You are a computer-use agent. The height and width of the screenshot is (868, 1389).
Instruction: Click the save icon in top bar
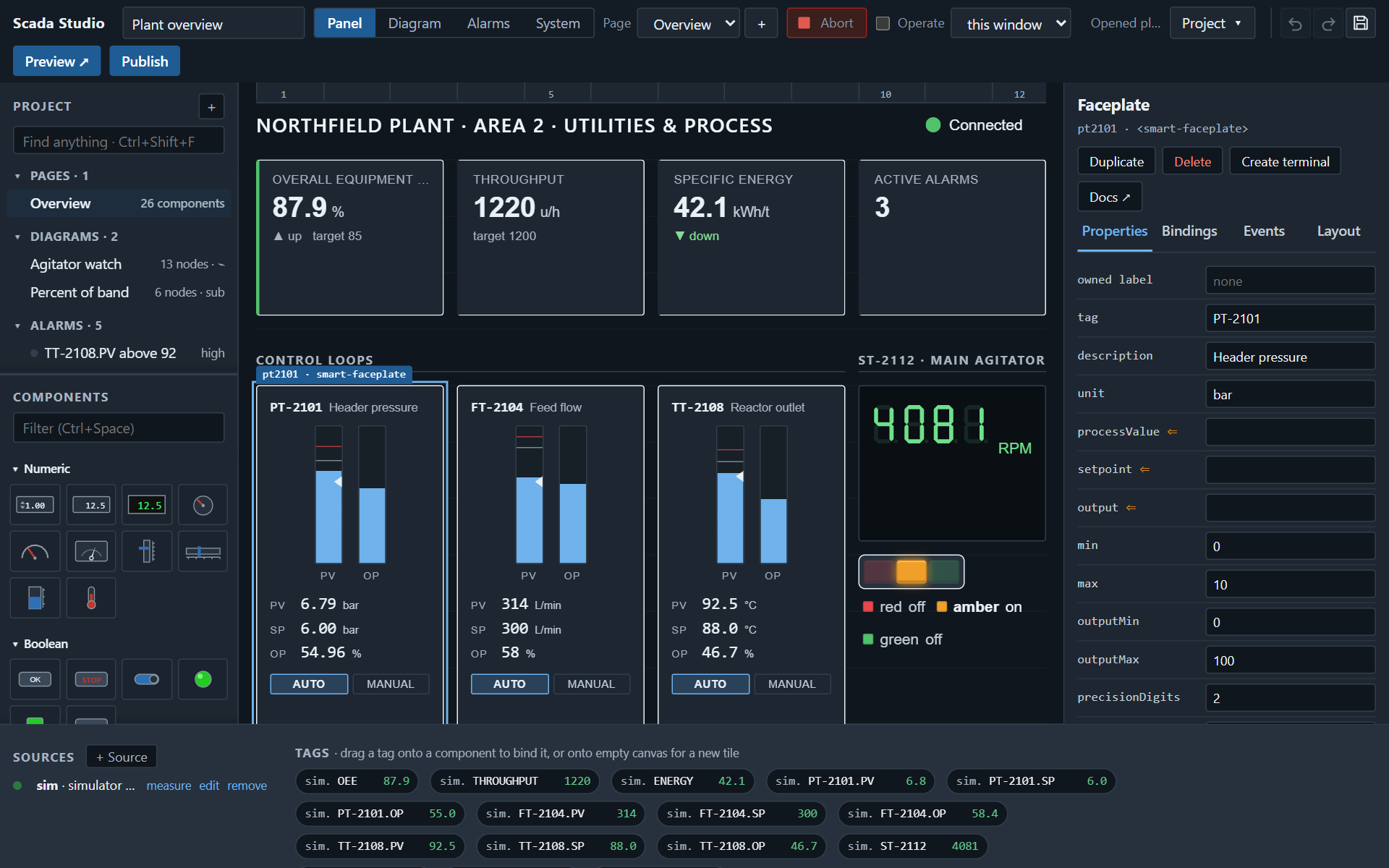tap(1360, 23)
